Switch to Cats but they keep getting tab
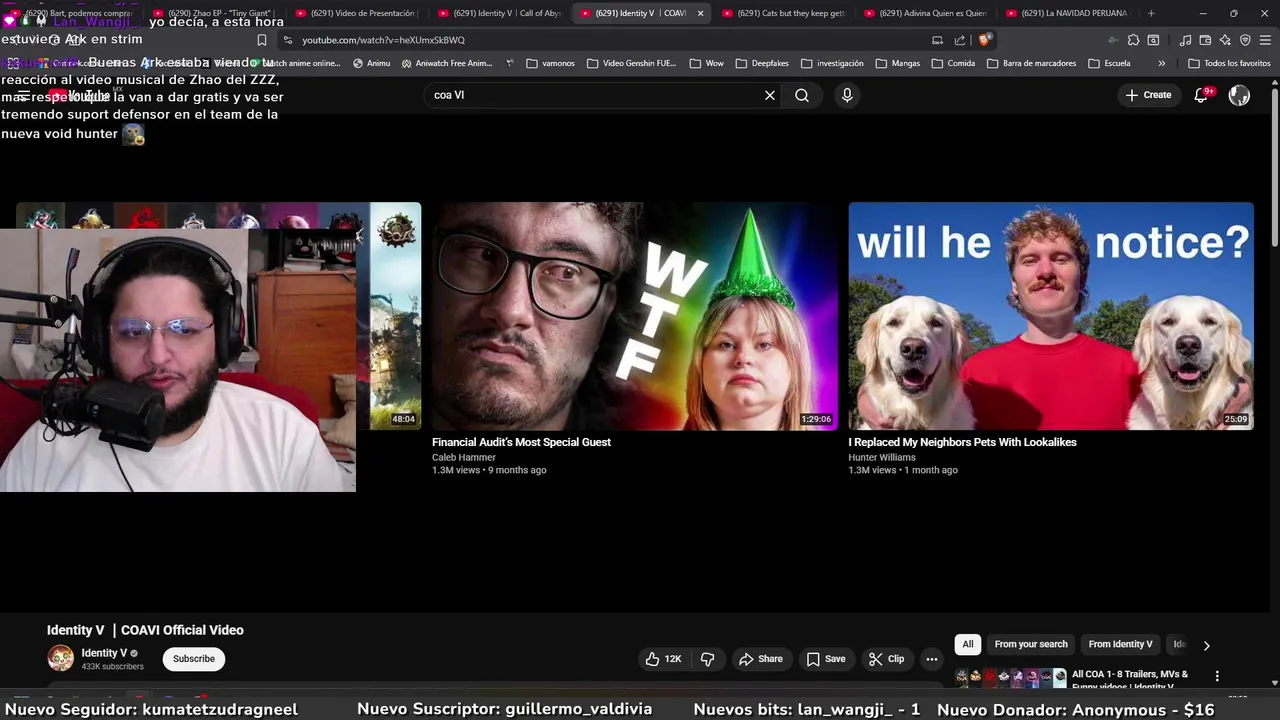 tap(782, 13)
